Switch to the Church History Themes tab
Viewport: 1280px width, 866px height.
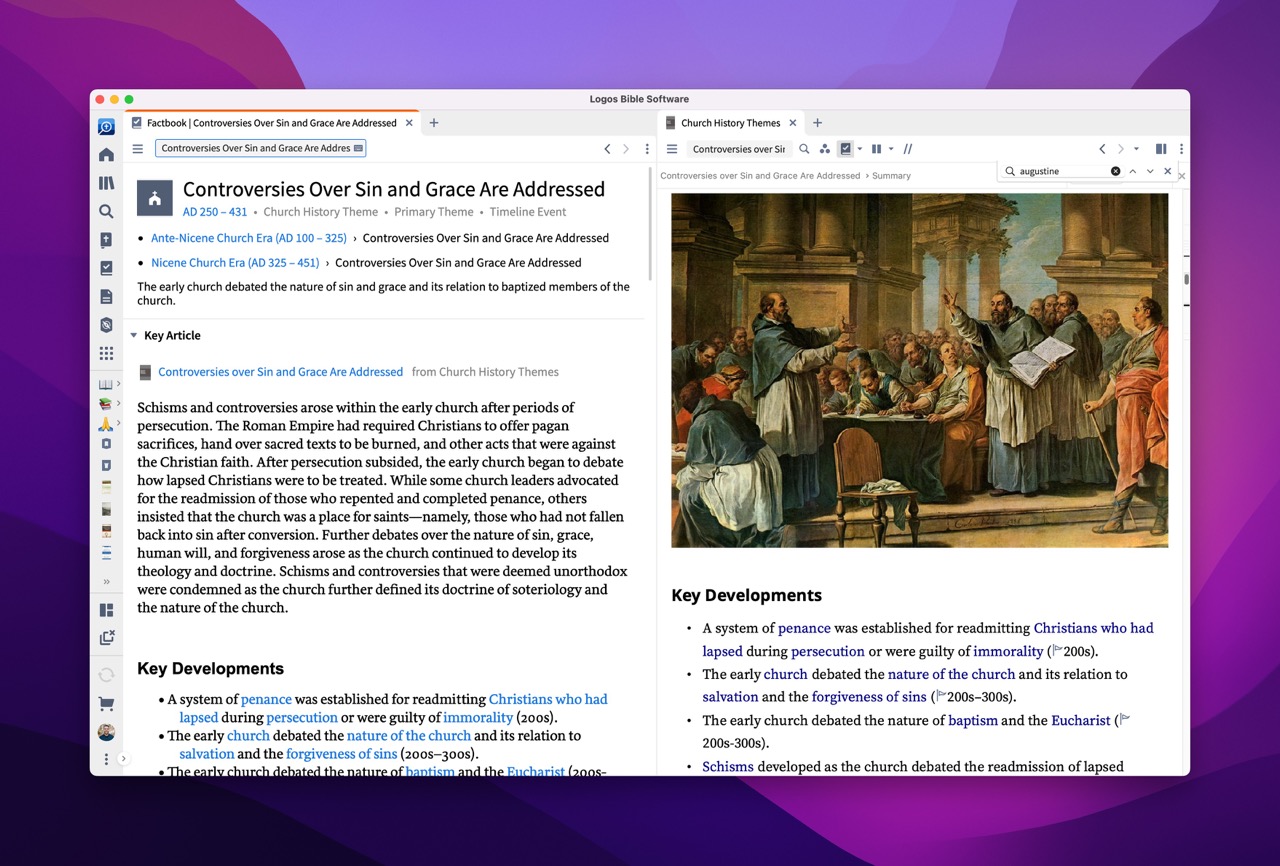tap(730, 123)
